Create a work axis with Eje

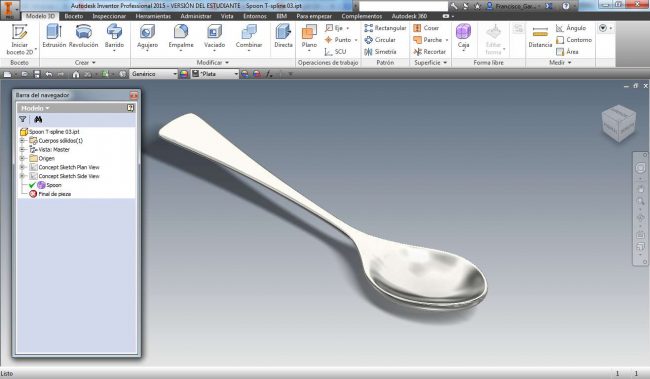click(x=337, y=28)
